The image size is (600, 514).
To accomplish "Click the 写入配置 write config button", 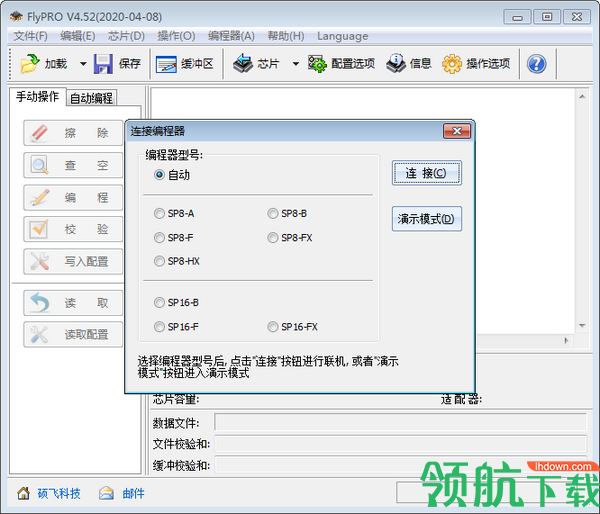I will 73,261.
